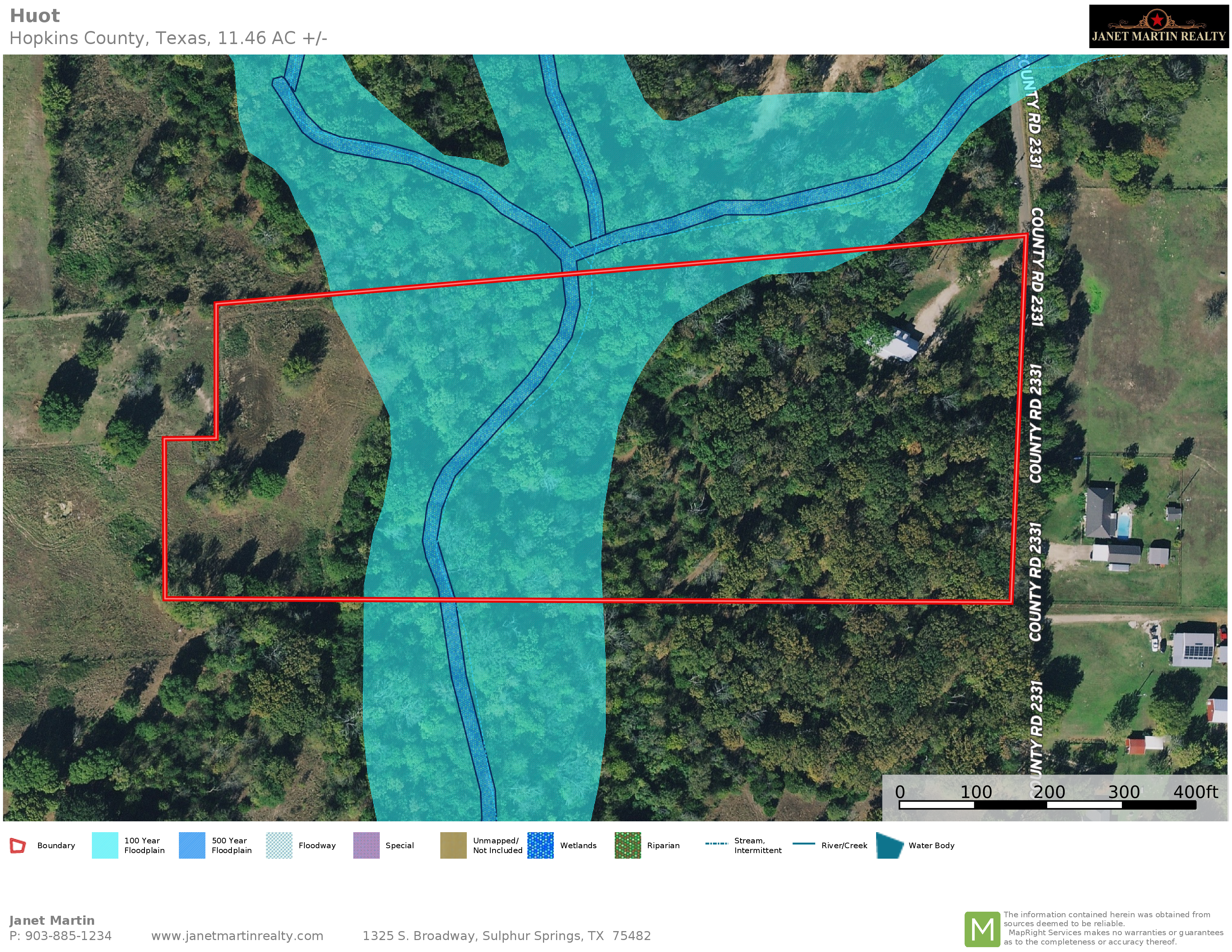Click the purple Special legend swatch
This screenshot has height=952, width=1232.
tap(366, 845)
